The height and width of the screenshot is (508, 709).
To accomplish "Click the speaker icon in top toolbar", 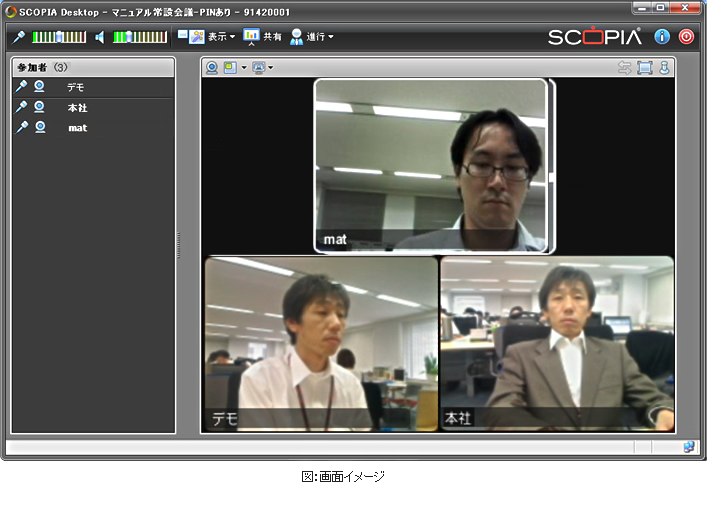I will pos(100,37).
